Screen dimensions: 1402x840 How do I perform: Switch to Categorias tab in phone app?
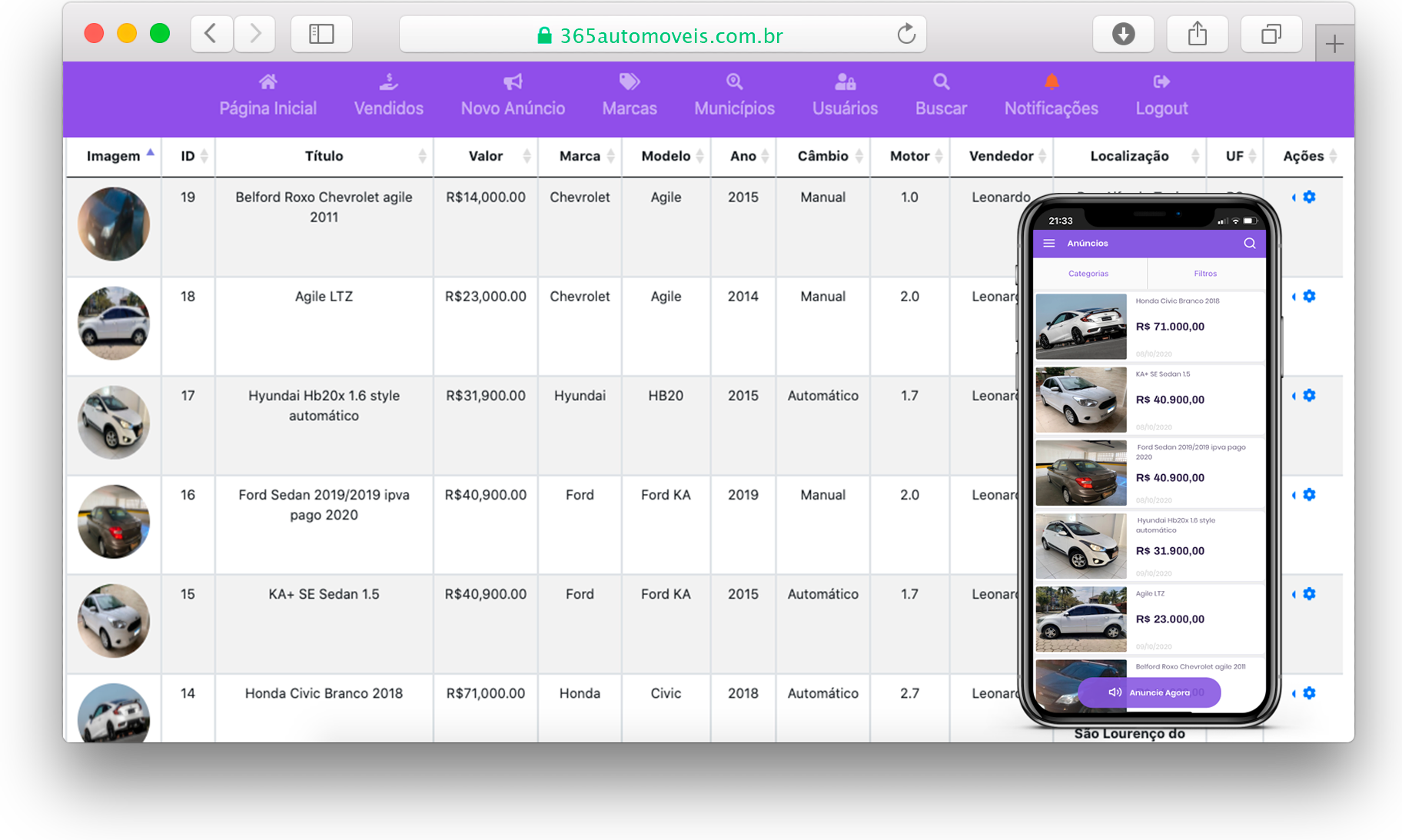tap(1088, 274)
